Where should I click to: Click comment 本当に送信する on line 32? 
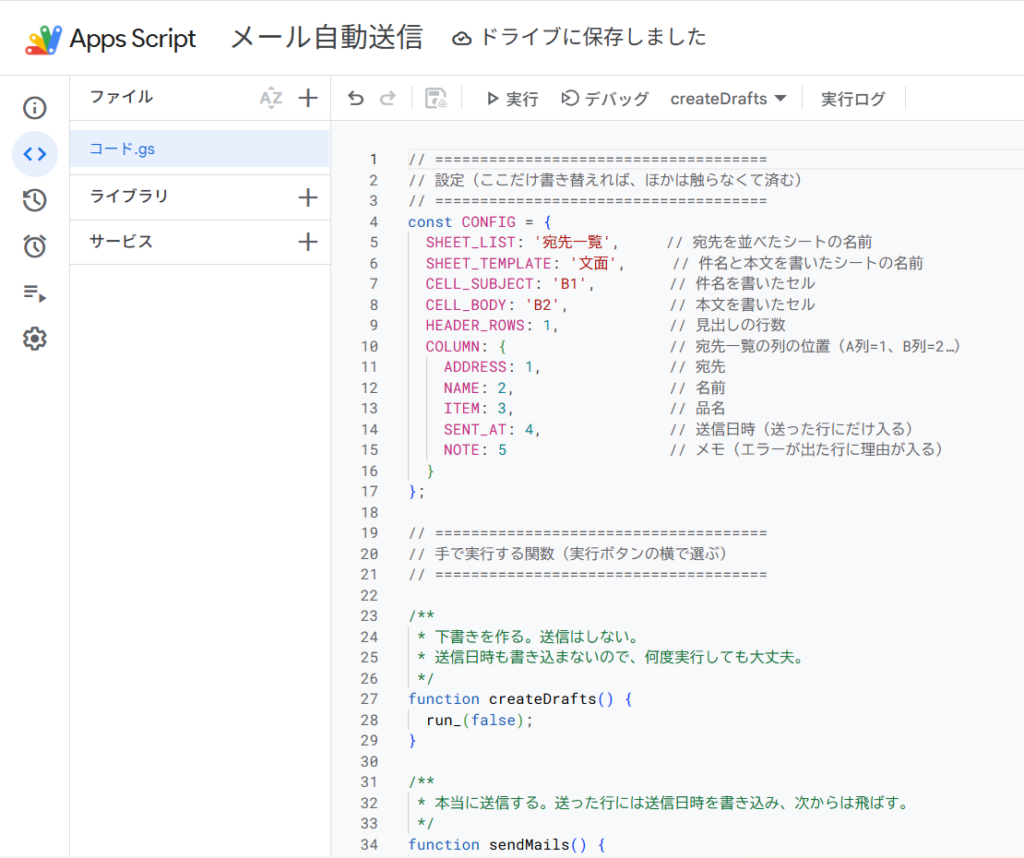672,803
